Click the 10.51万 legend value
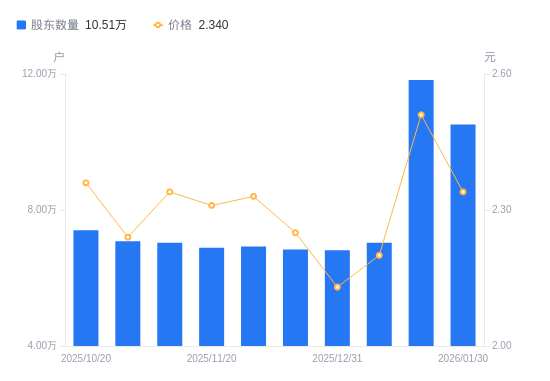The width and height of the screenshot is (550, 381). point(106,25)
